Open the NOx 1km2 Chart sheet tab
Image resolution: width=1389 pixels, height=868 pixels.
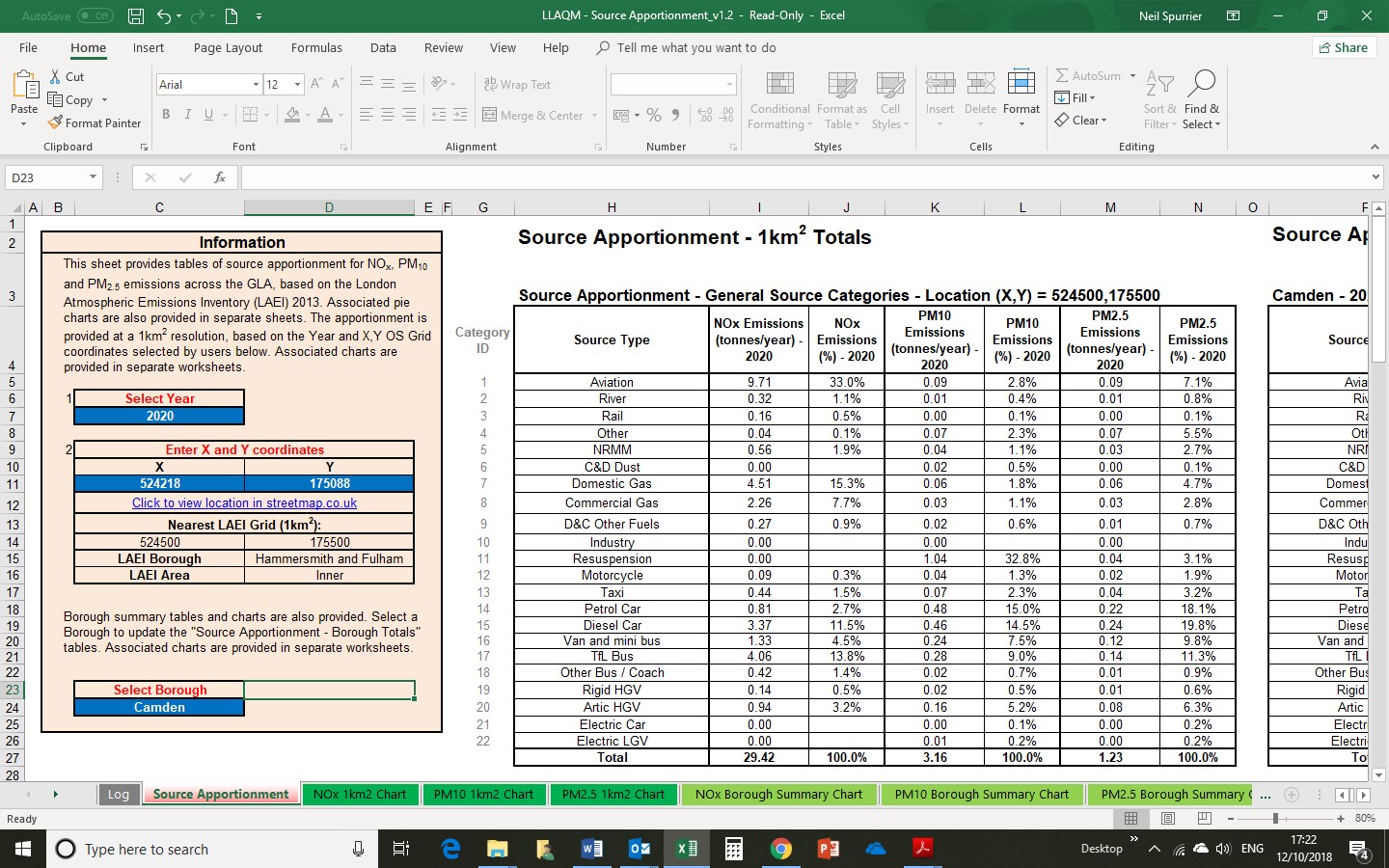(x=360, y=795)
